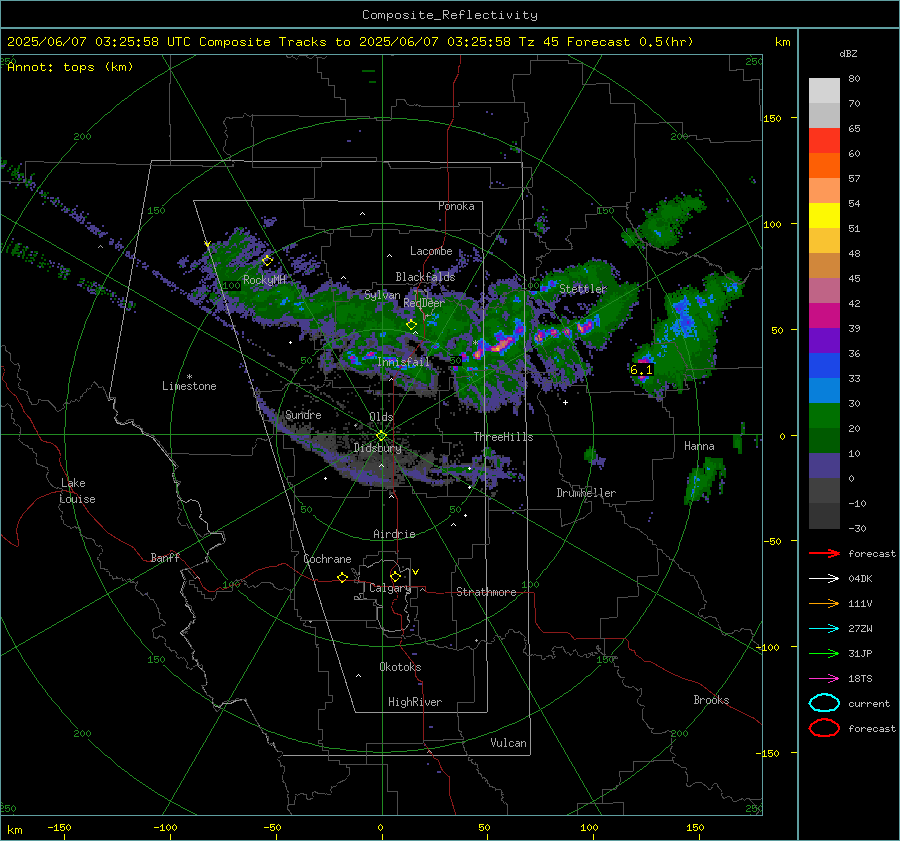Click the Brooks city label
This screenshot has height=841, width=900.
tap(711, 700)
